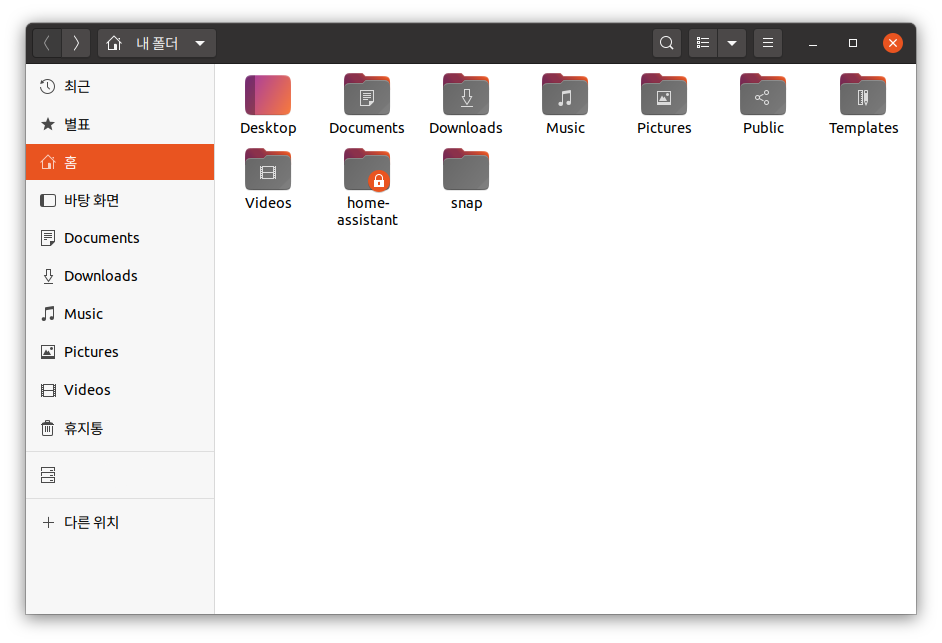This screenshot has width=942, height=643.
Task: Open Documents in the sidebar
Action: pos(120,238)
